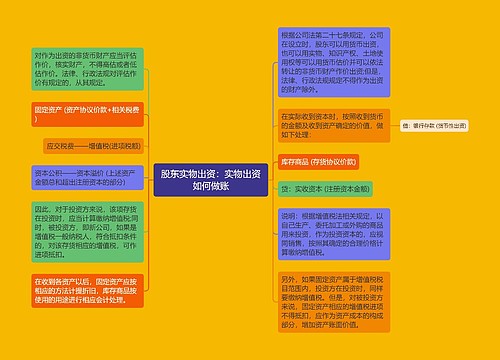Image resolution: width=500 pixels, height=360 pixels.
Task: Click the node starting 在收到各资产以后
Action: (88, 291)
